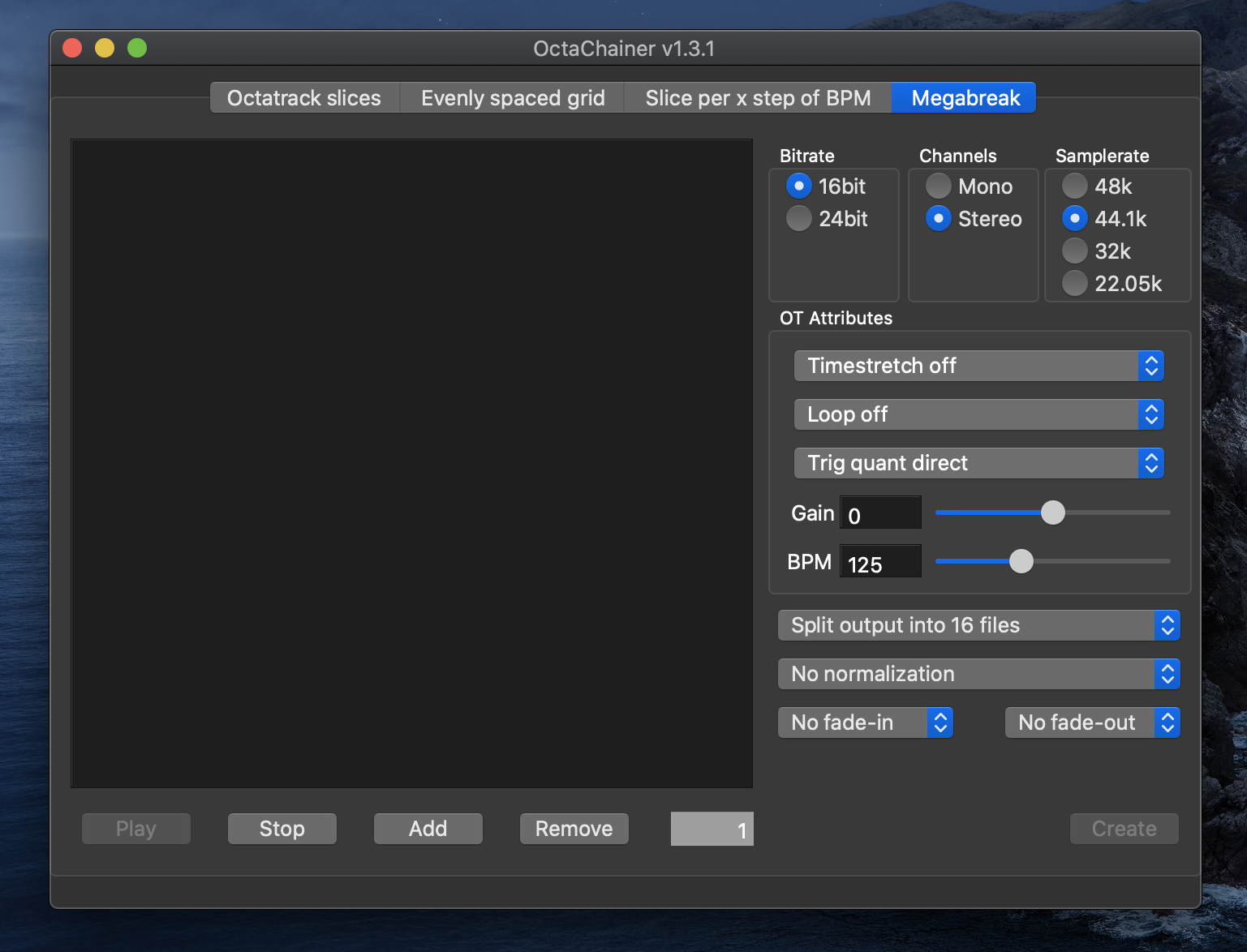
Task: Expand the Loop off dropdown
Action: 978,414
